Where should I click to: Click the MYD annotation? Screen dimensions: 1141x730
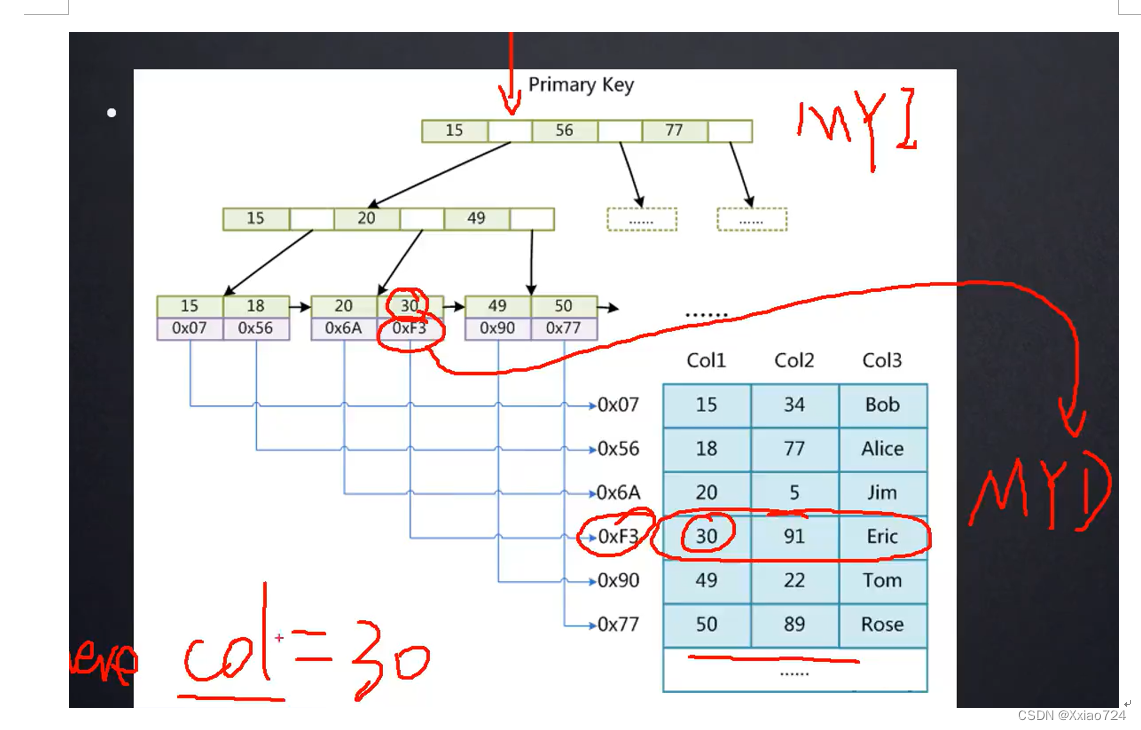(1045, 490)
